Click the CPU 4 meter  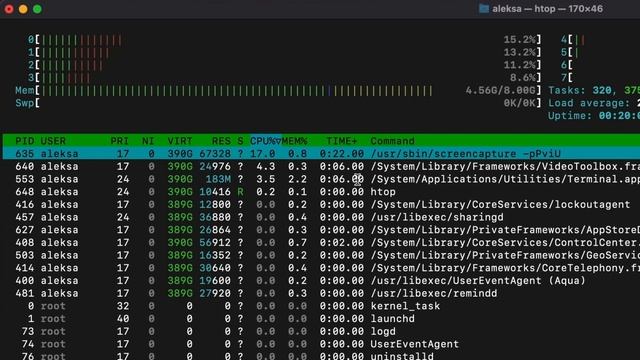click(x=600, y=40)
